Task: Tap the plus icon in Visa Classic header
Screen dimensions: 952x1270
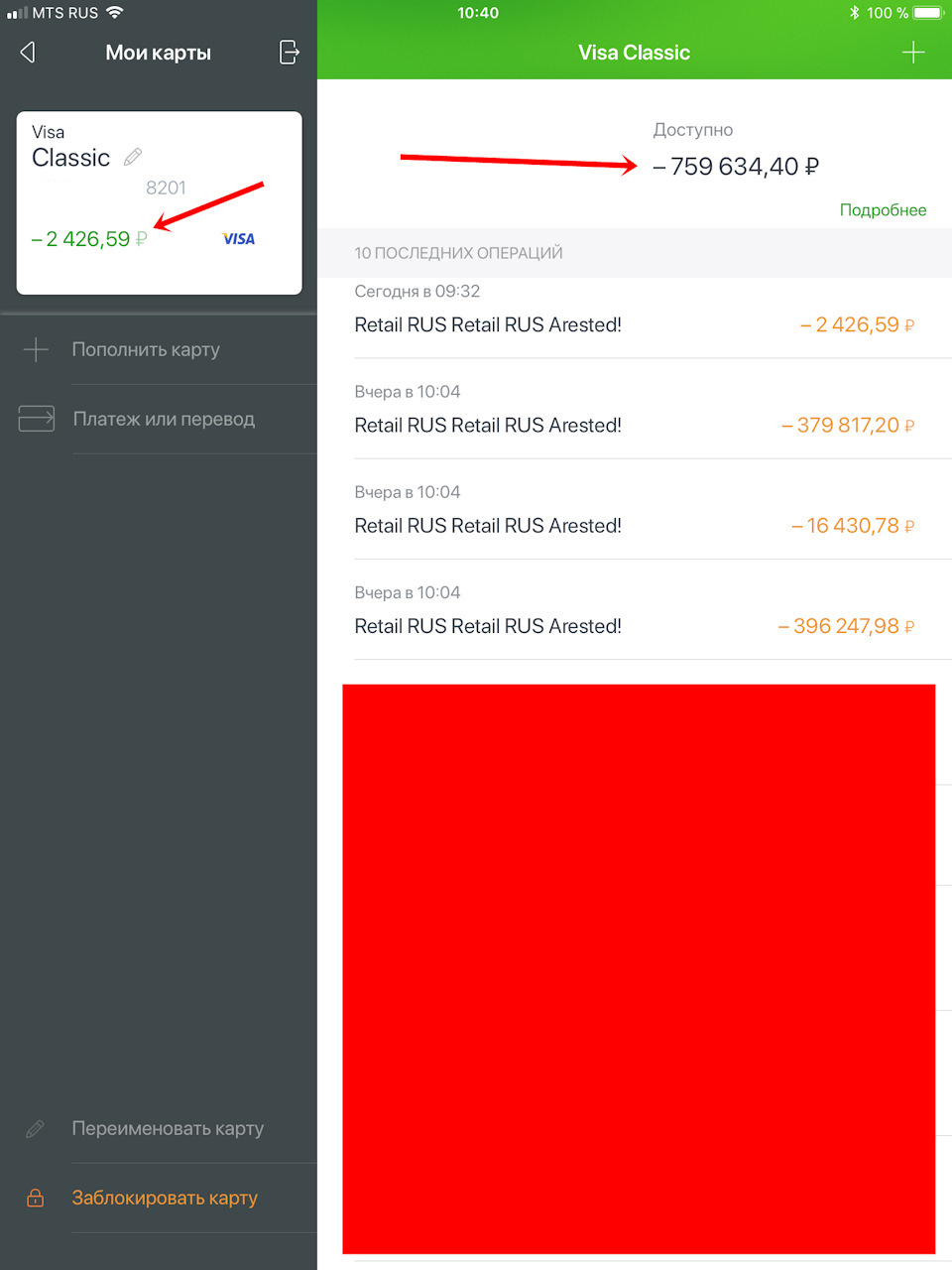Action: [x=913, y=53]
